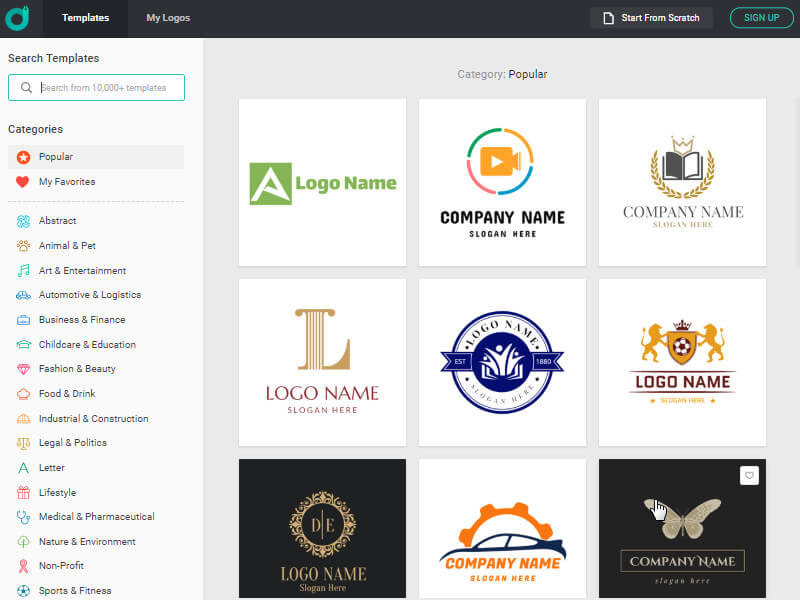
Task: Select the Popular category star entry
Action: click(57, 157)
